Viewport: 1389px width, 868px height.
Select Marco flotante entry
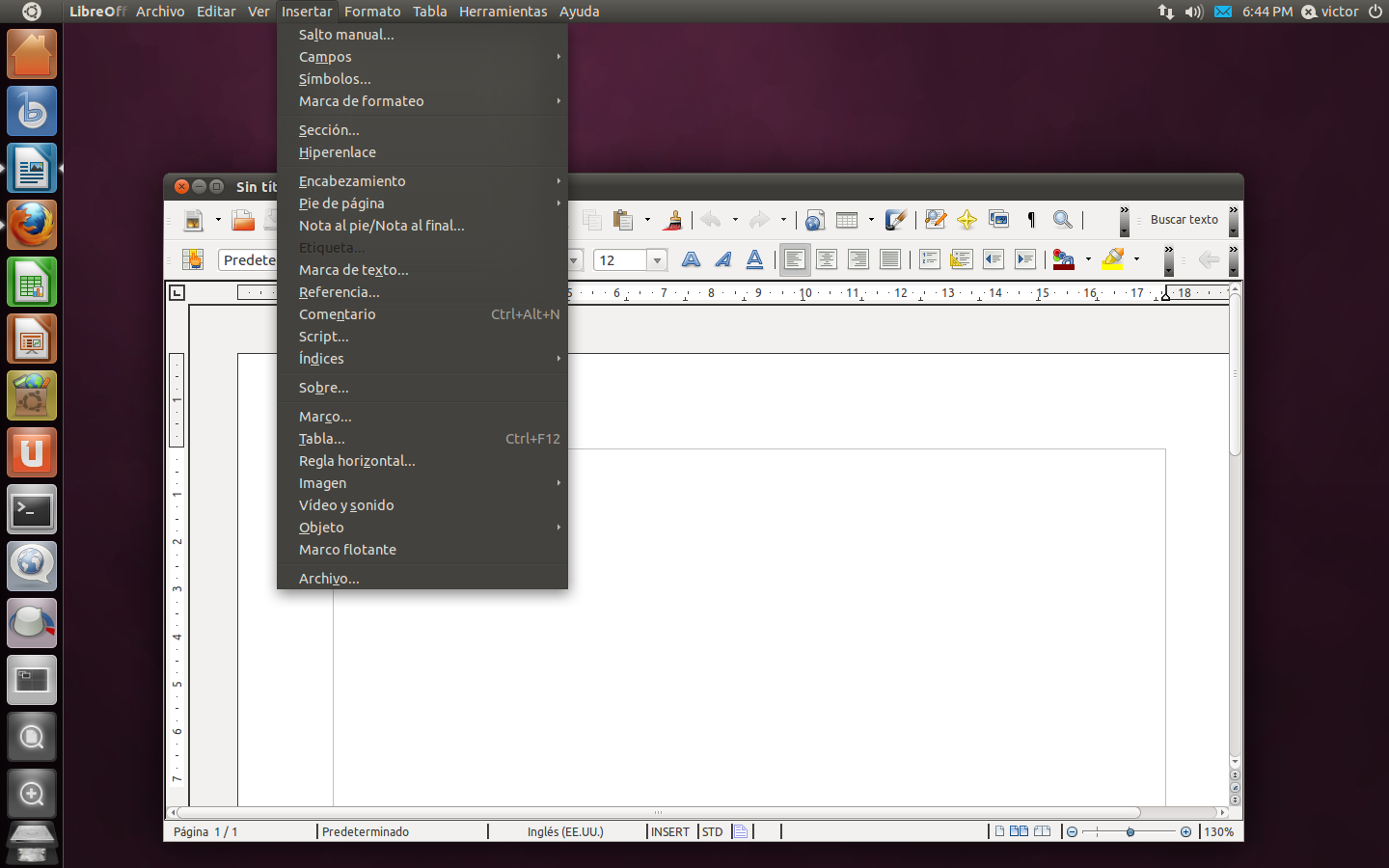(422, 550)
